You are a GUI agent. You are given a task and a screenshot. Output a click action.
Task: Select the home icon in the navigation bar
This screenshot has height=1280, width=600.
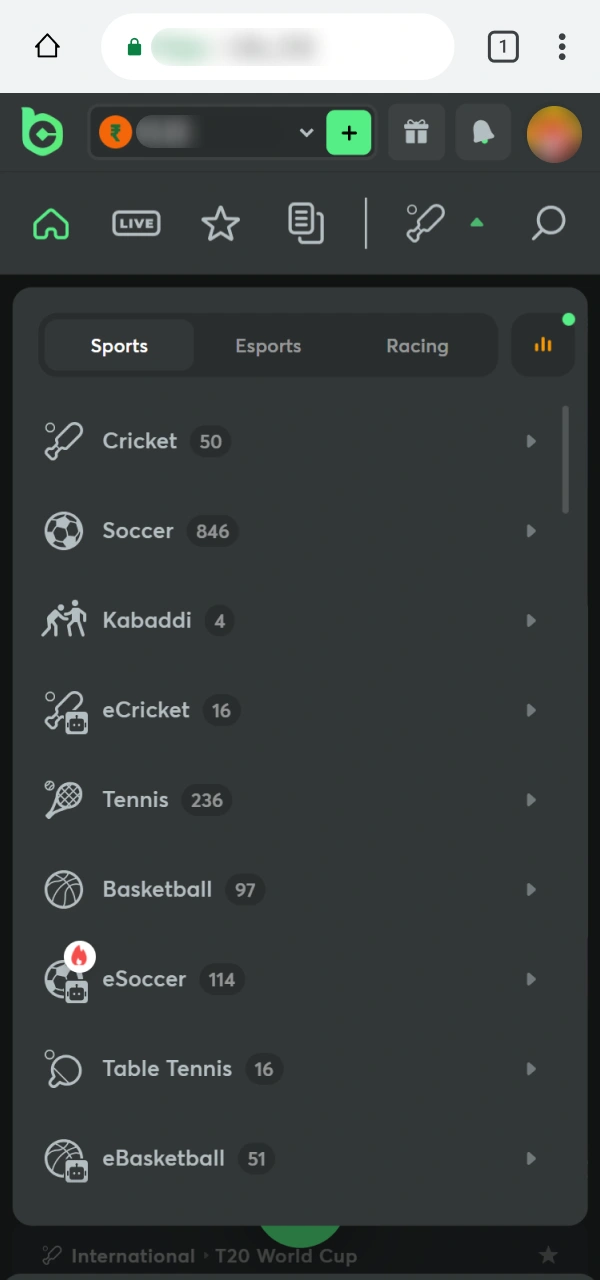point(50,223)
